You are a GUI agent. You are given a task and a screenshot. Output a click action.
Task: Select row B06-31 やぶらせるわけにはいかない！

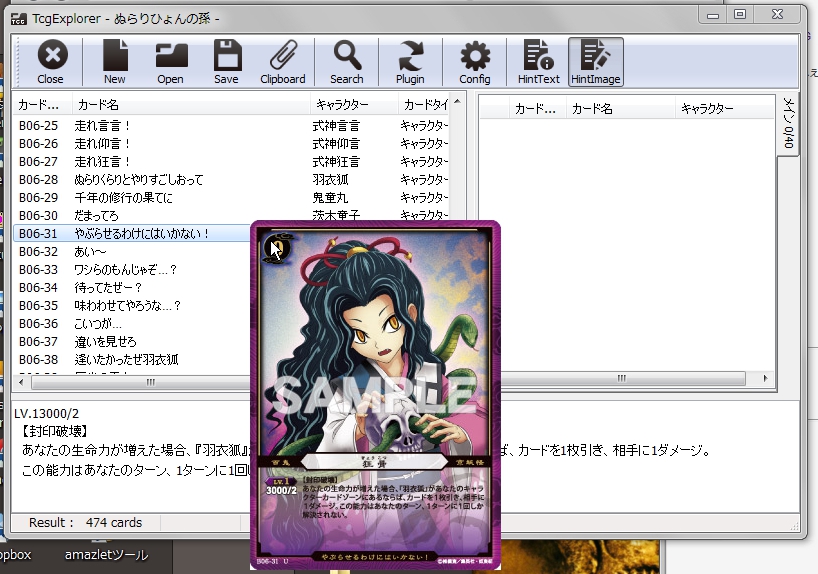point(131,233)
